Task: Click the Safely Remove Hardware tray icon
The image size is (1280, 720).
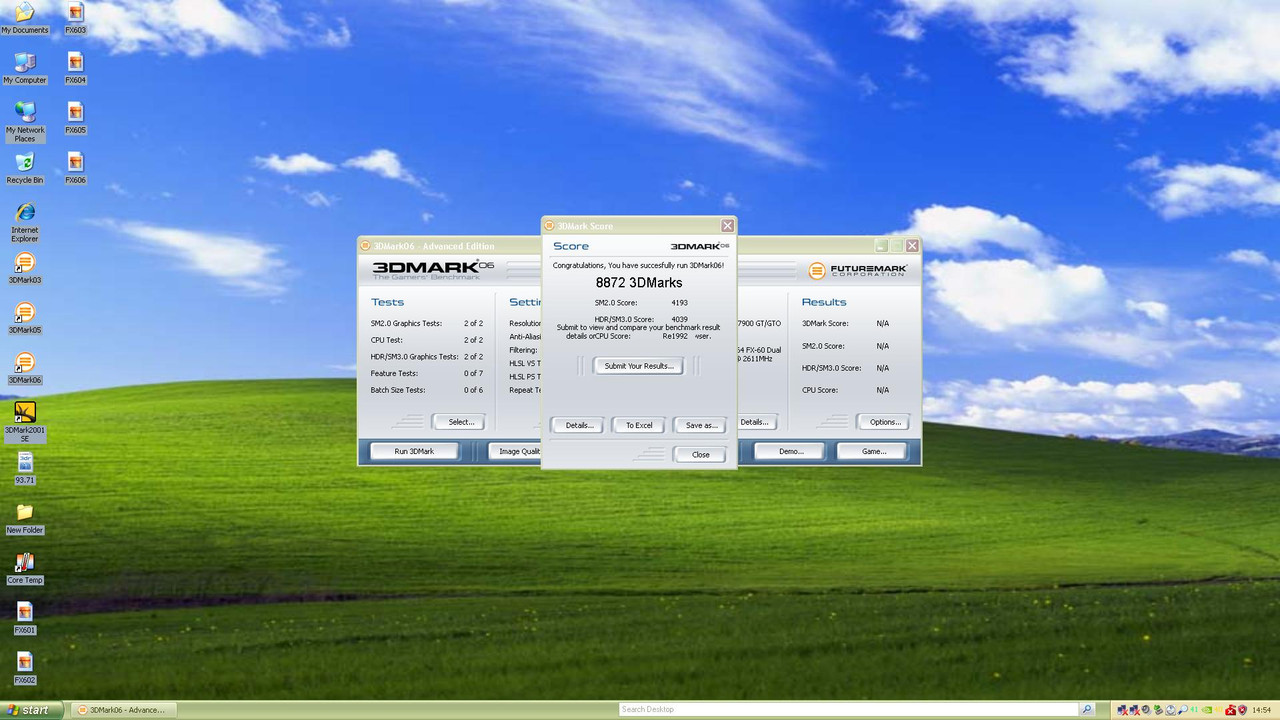Action: tap(1158, 710)
